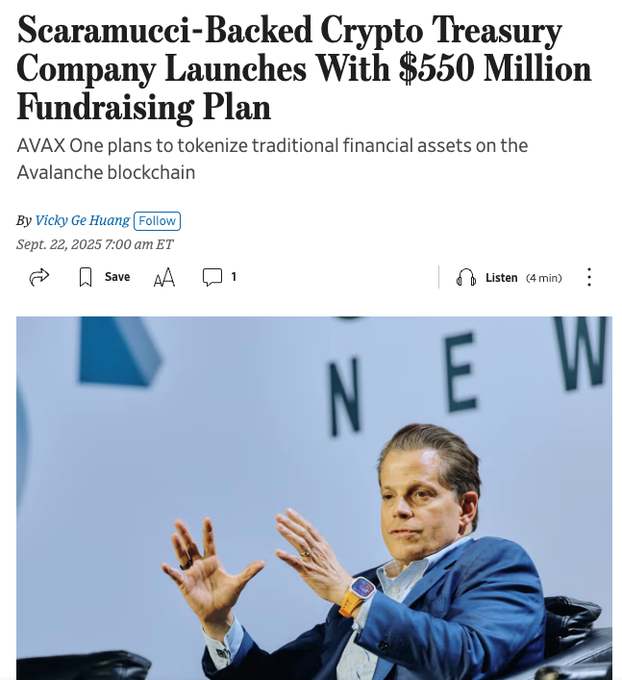Click "Avalanche blockchain" in the subheadline
The height and width of the screenshot is (680, 622).
pos(105,172)
